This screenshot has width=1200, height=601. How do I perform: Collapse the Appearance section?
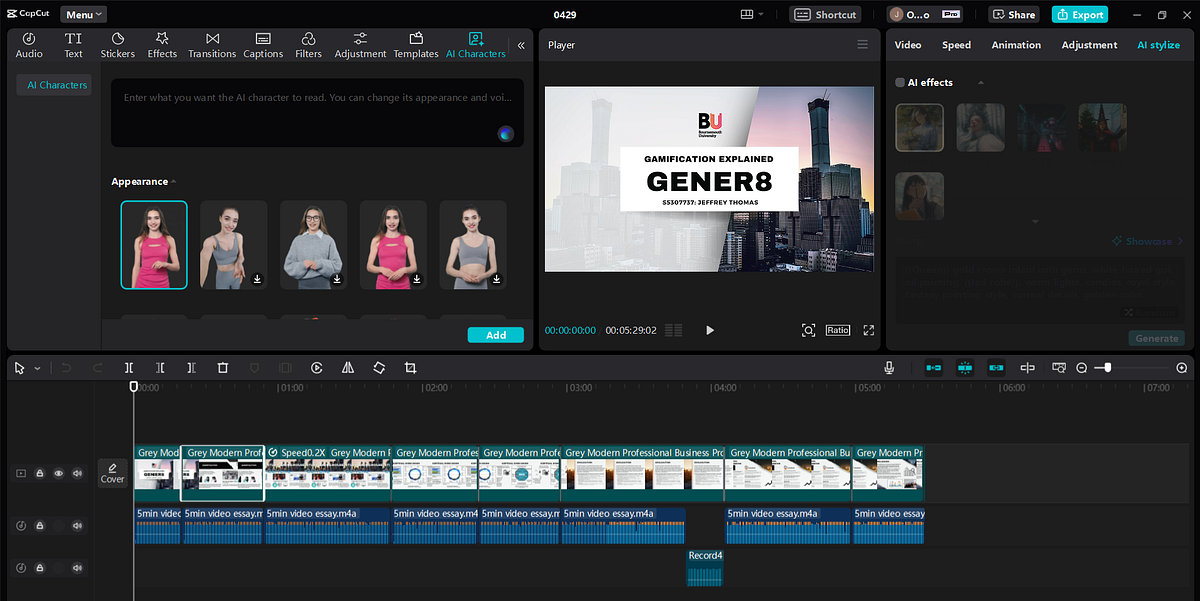tap(173, 181)
